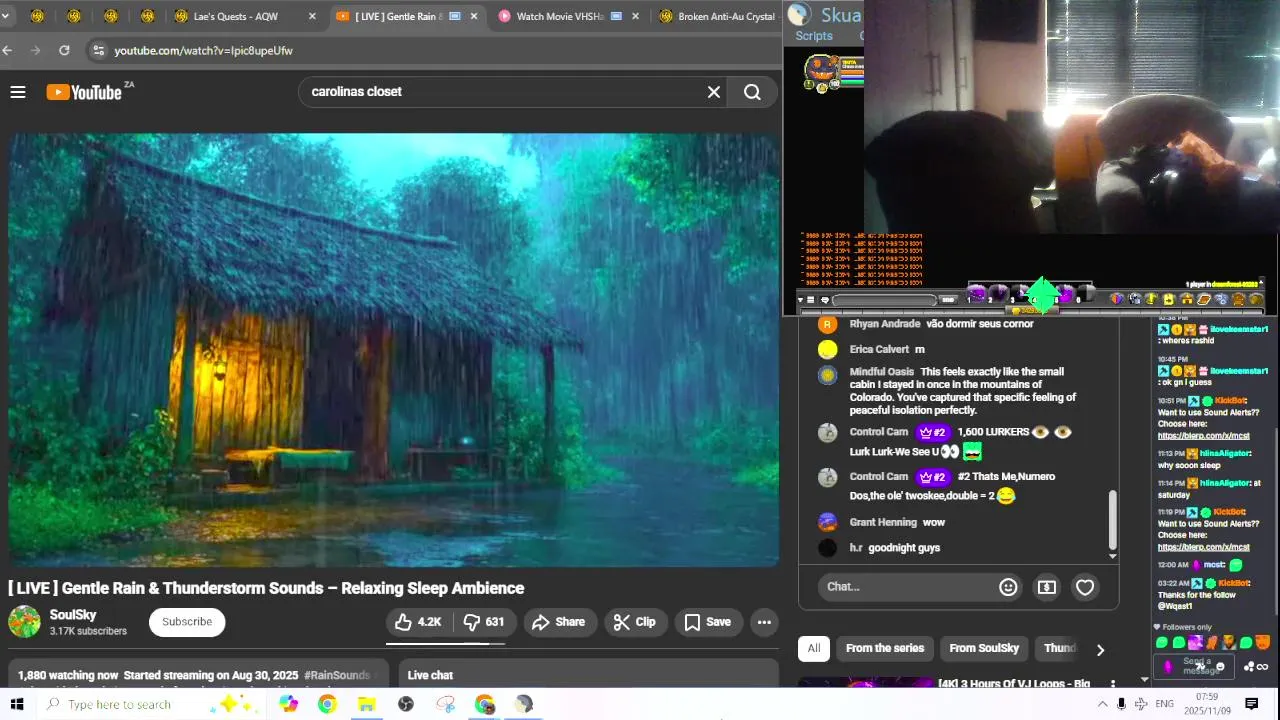The image size is (1280, 720).
Task: Save the video to a playlist
Action: 708,622
